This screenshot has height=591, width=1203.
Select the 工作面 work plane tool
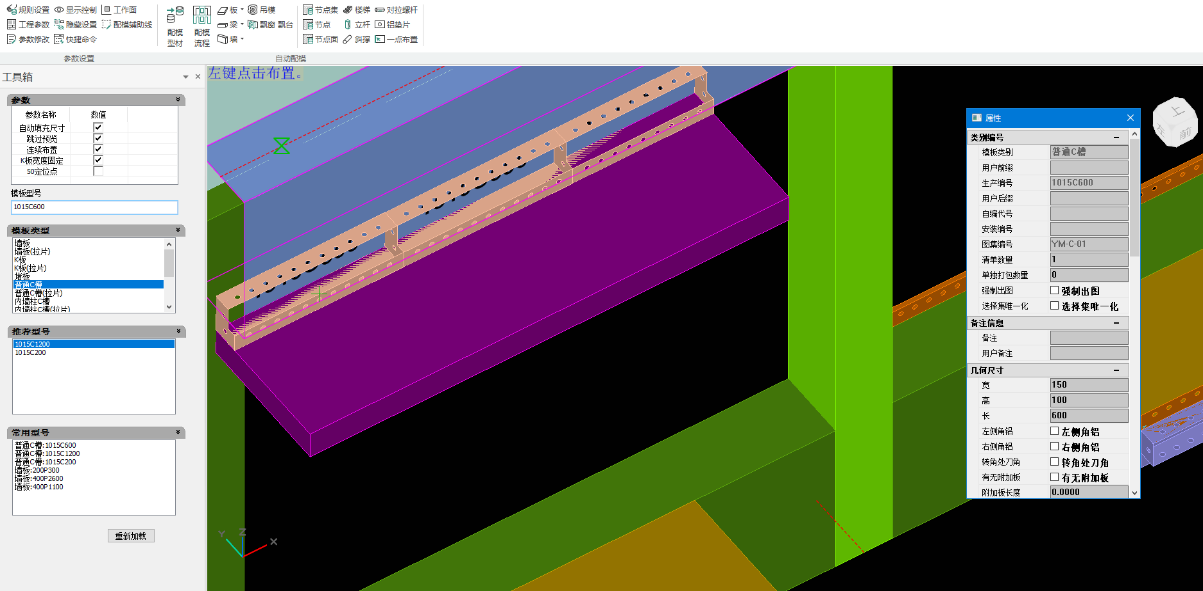[x=118, y=9]
